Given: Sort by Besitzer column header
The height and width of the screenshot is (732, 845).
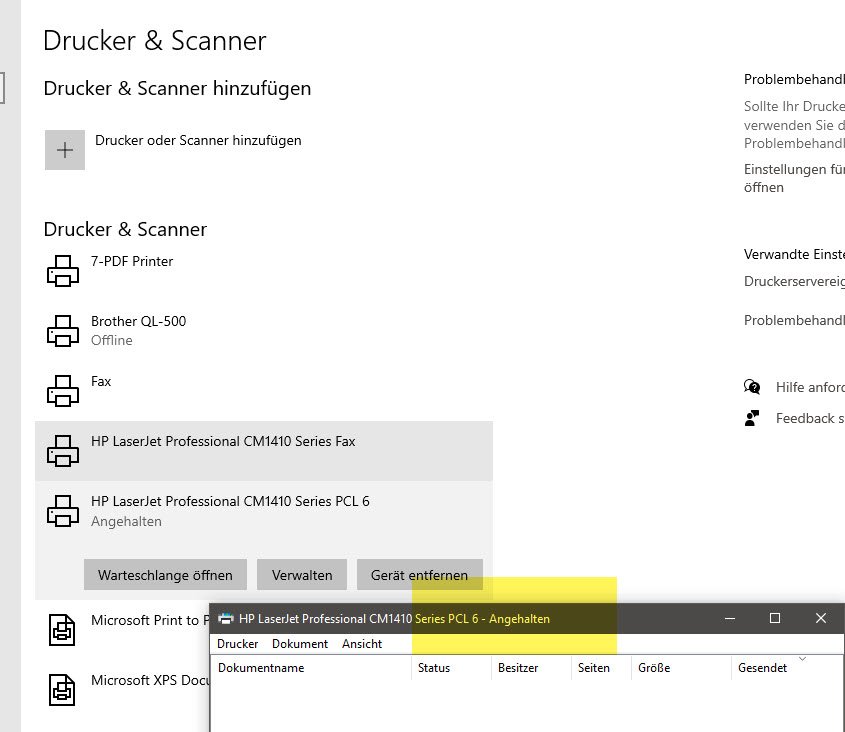Looking at the screenshot, I should [x=531, y=668].
